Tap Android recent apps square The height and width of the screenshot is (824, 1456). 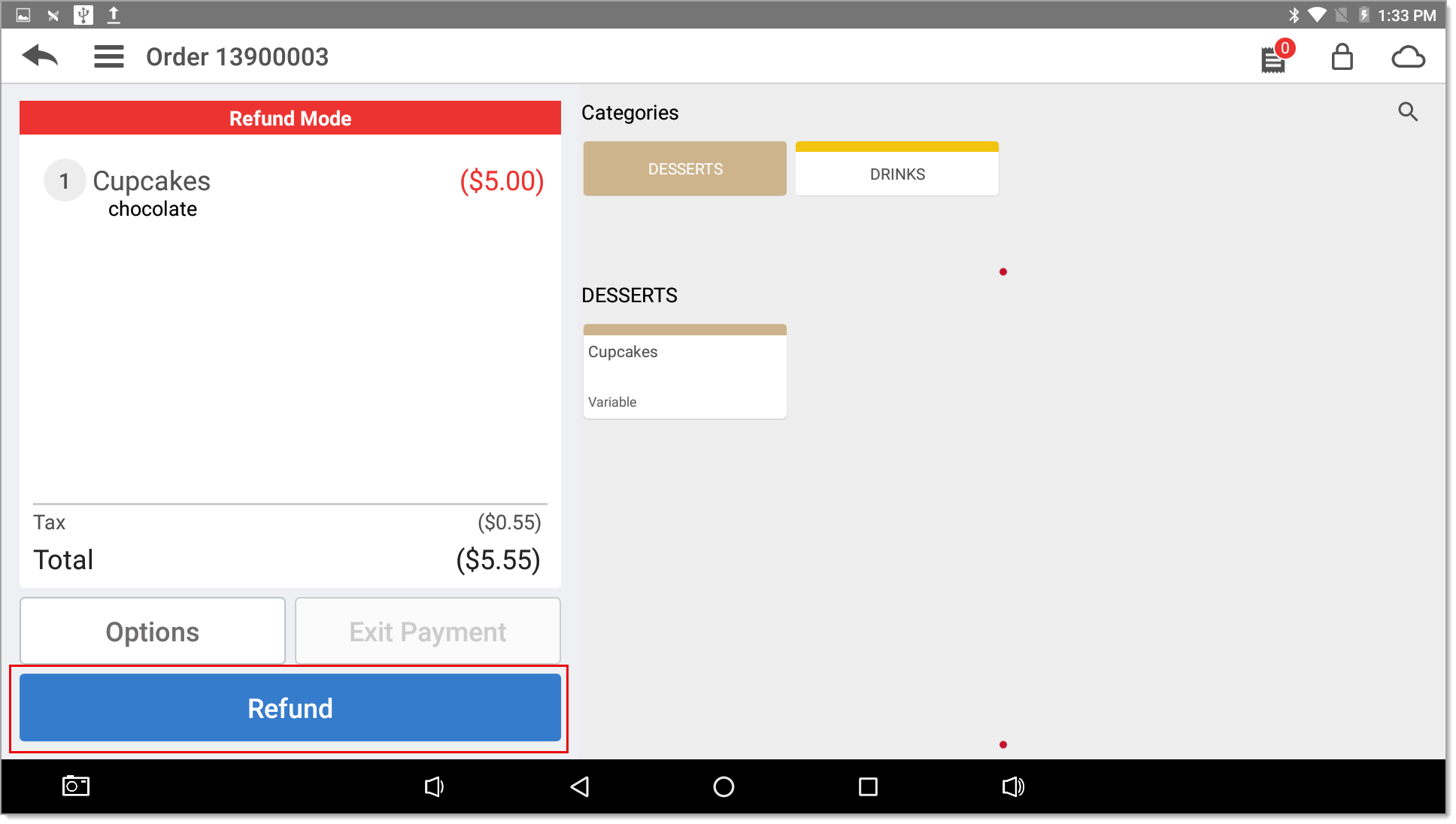tap(868, 786)
